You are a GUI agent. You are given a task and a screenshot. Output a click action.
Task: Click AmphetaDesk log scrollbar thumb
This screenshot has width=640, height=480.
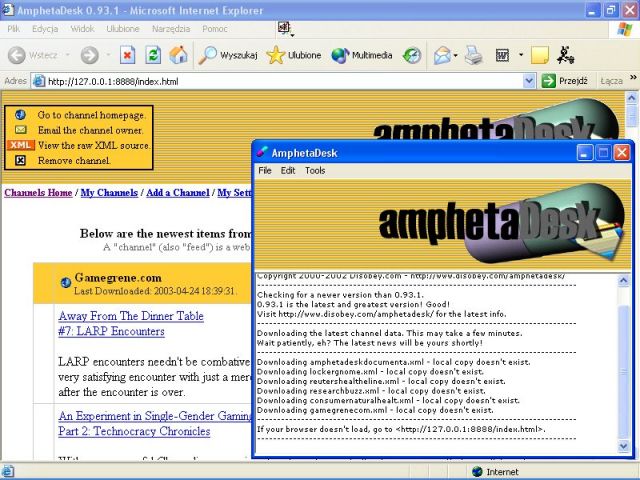pos(623,371)
